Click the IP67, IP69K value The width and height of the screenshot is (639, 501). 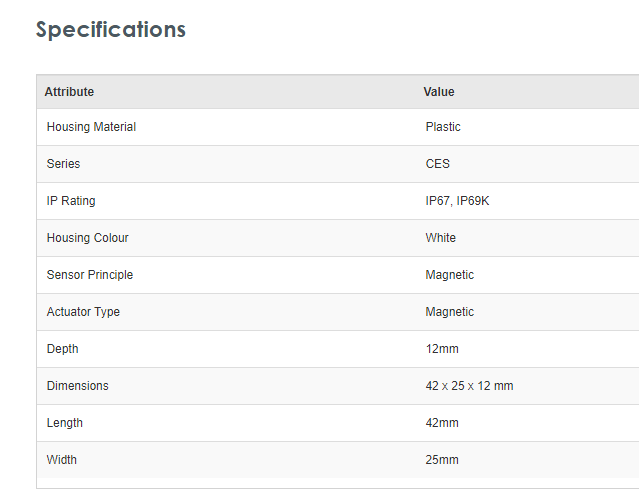point(457,201)
